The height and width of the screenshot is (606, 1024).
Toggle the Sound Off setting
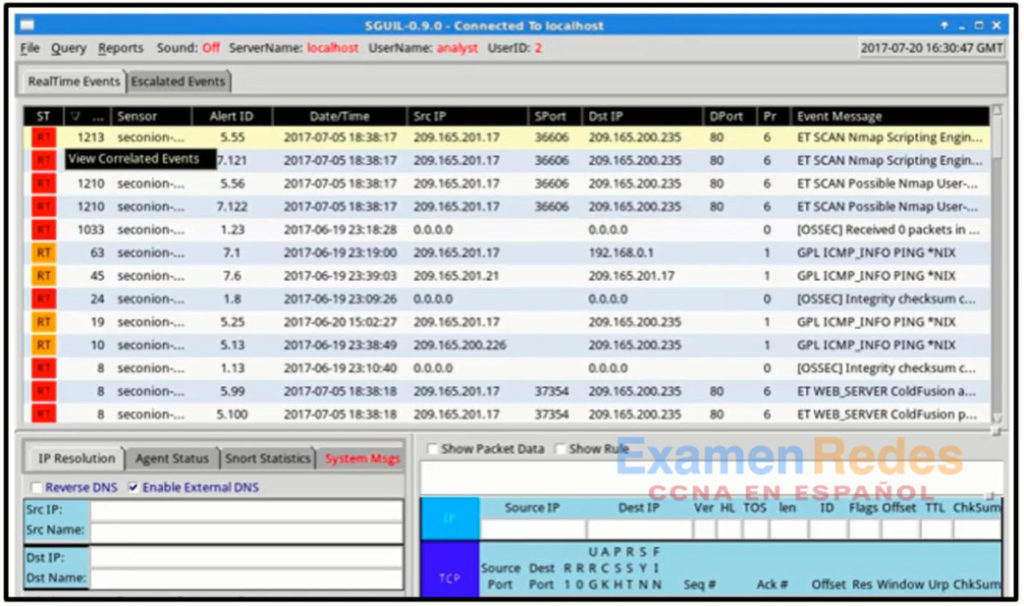pyautogui.click(x=210, y=48)
